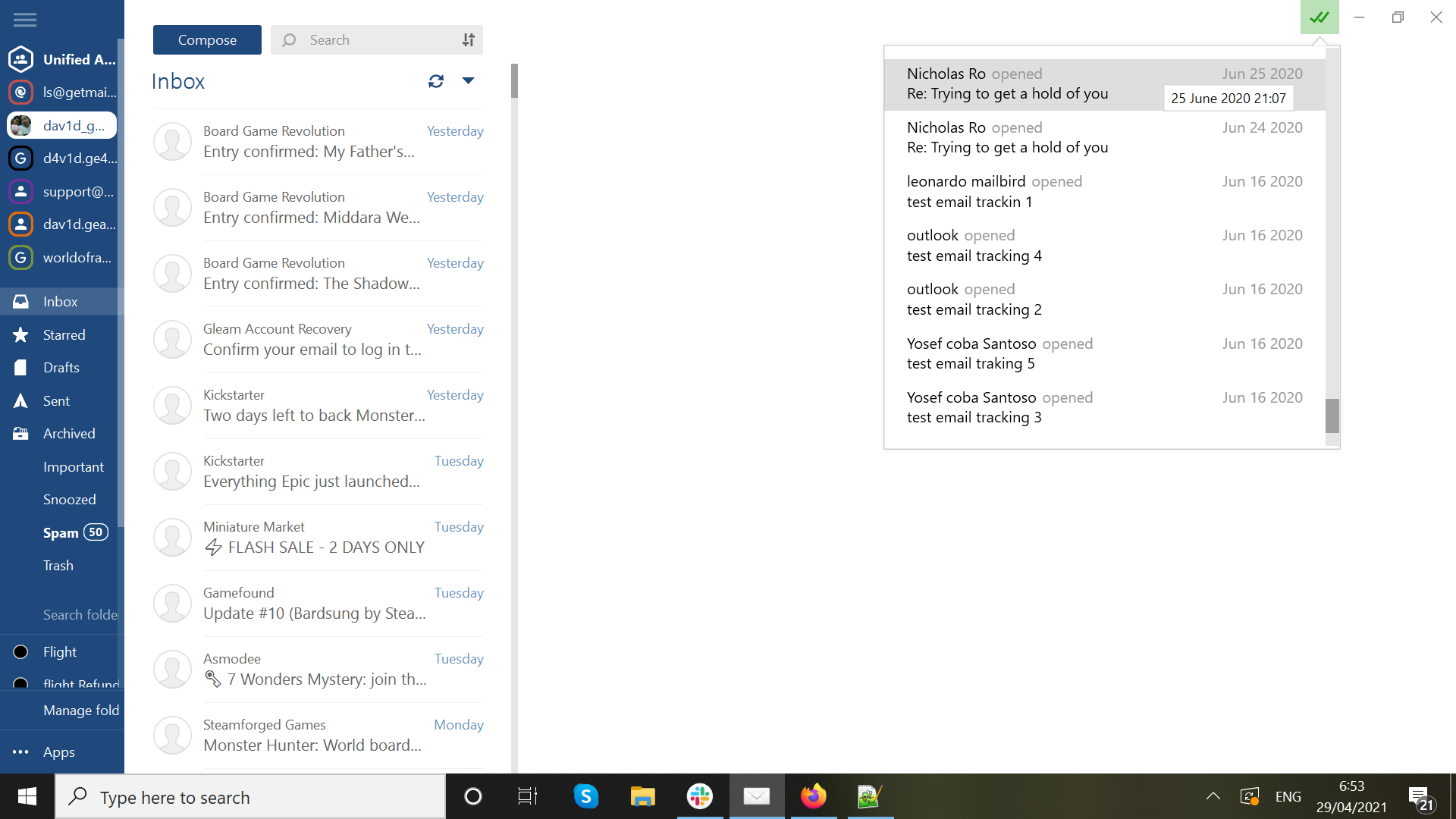Image resolution: width=1456 pixels, height=819 pixels.
Task: Open the Apps section
Action: (x=57, y=752)
